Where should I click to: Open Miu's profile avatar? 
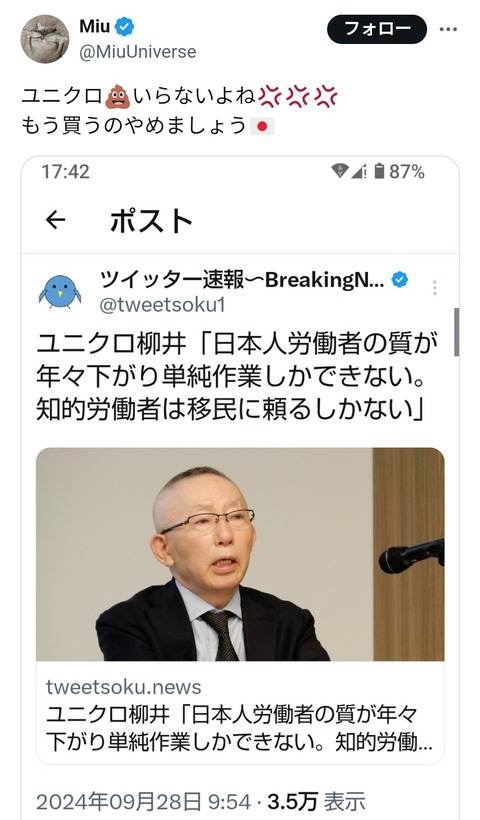(44, 39)
